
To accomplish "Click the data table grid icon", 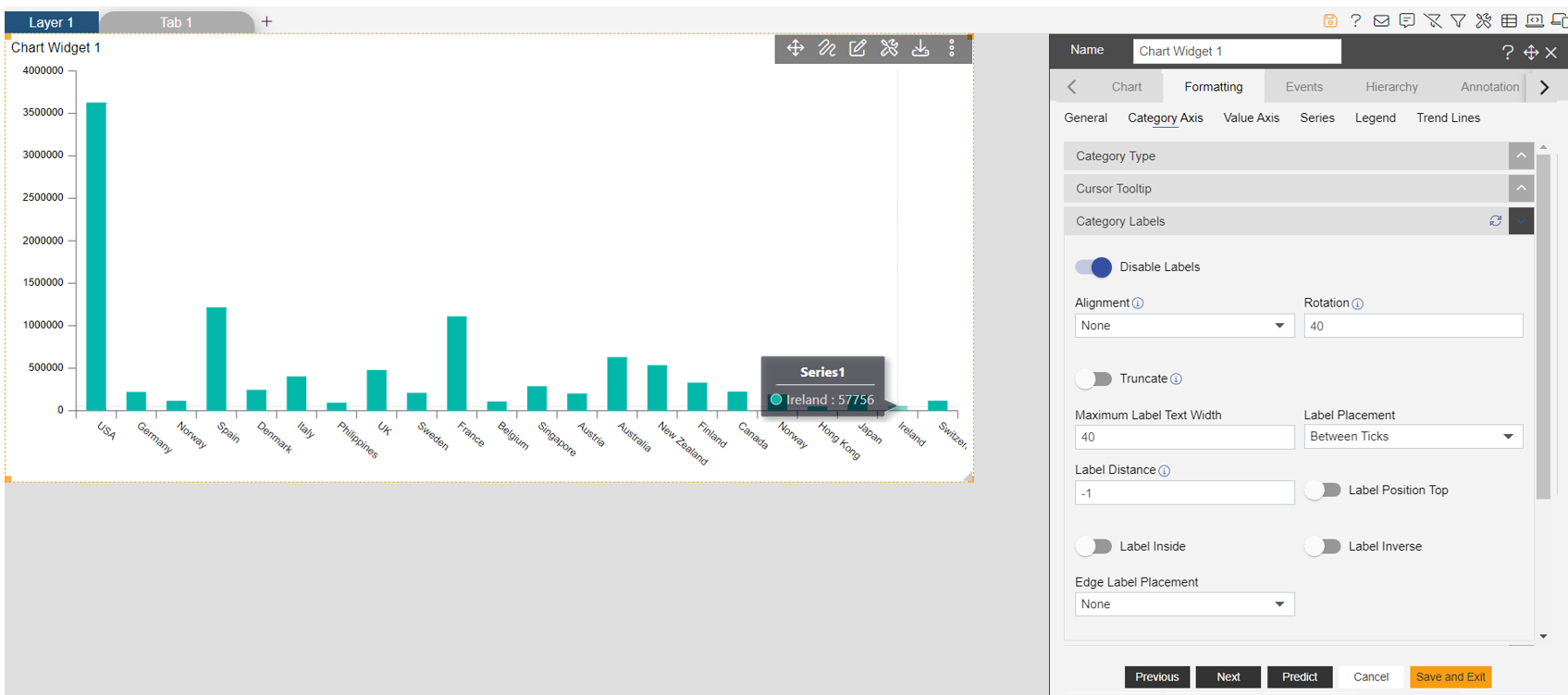I will [x=1509, y=20].
